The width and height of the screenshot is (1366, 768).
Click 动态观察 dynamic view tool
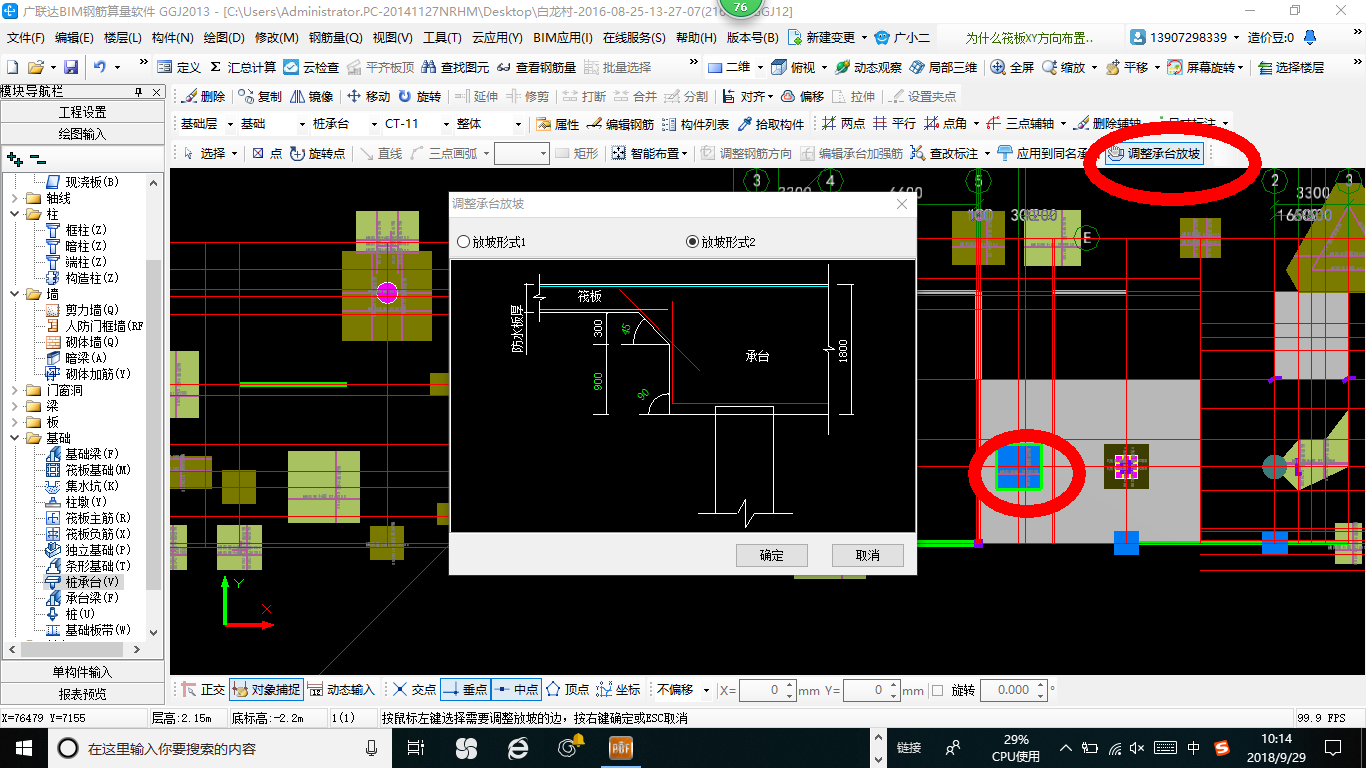point(869,67)
